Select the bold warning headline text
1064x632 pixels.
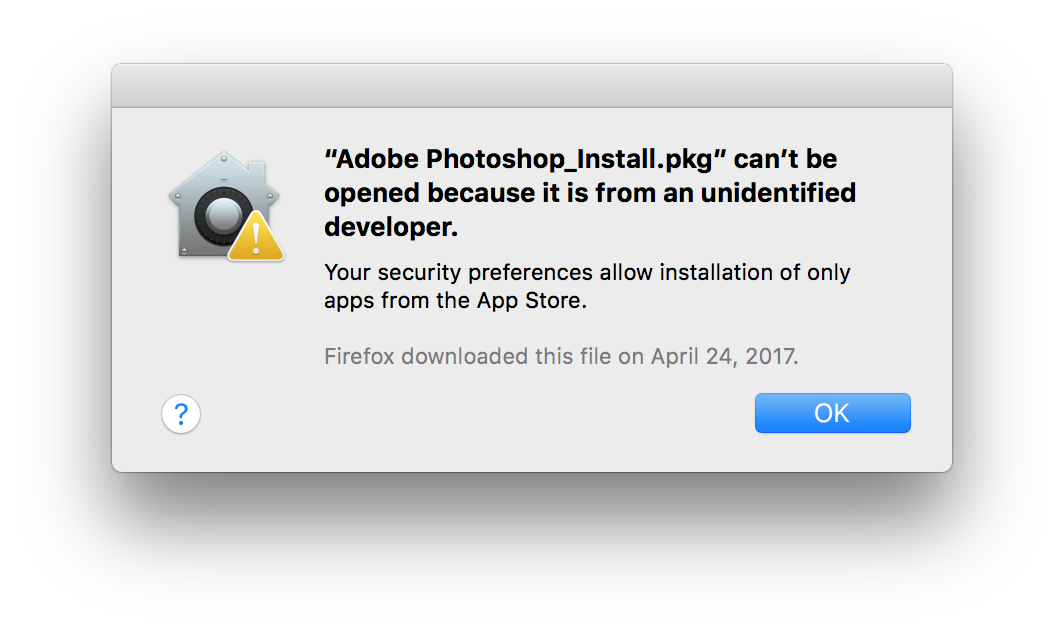tap(589, 192)
